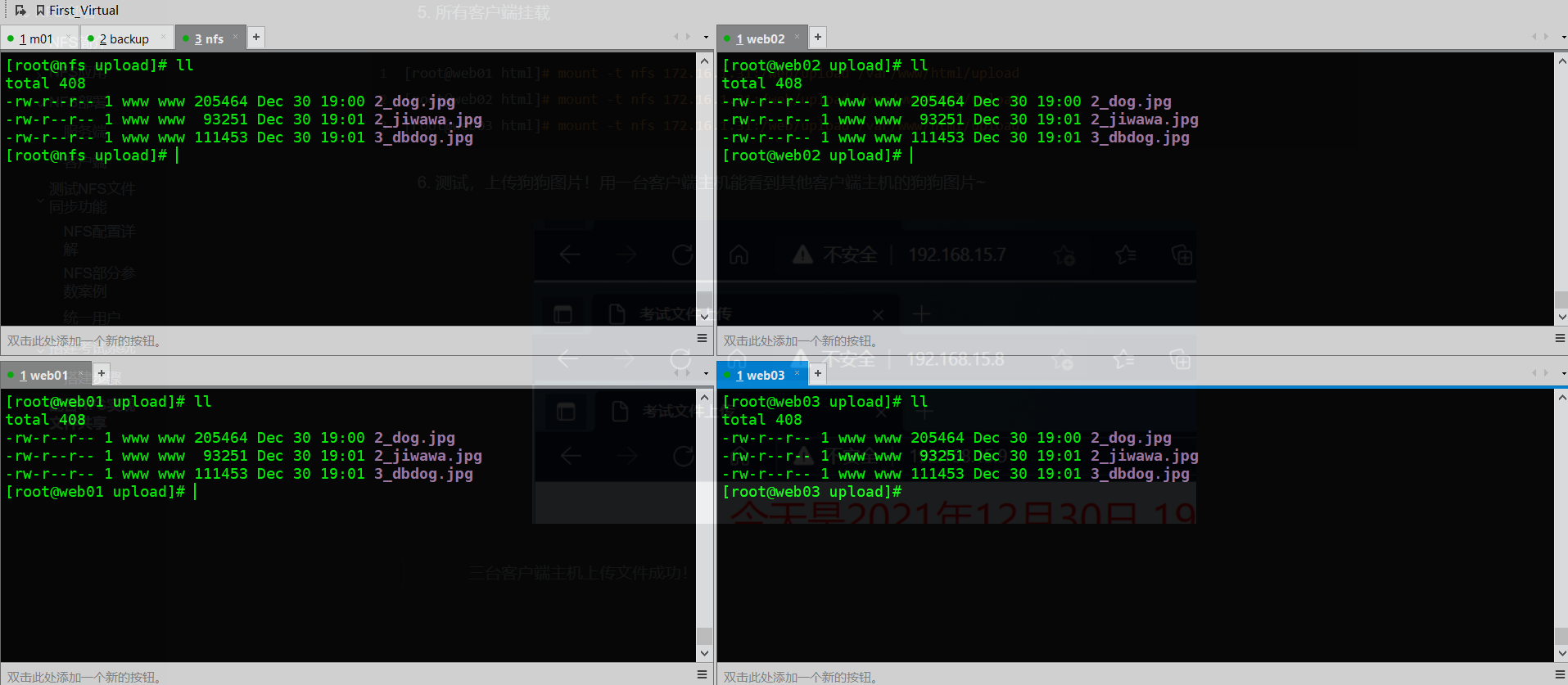Click the web01 terminal scrollbar up arrow

point(704,398)
